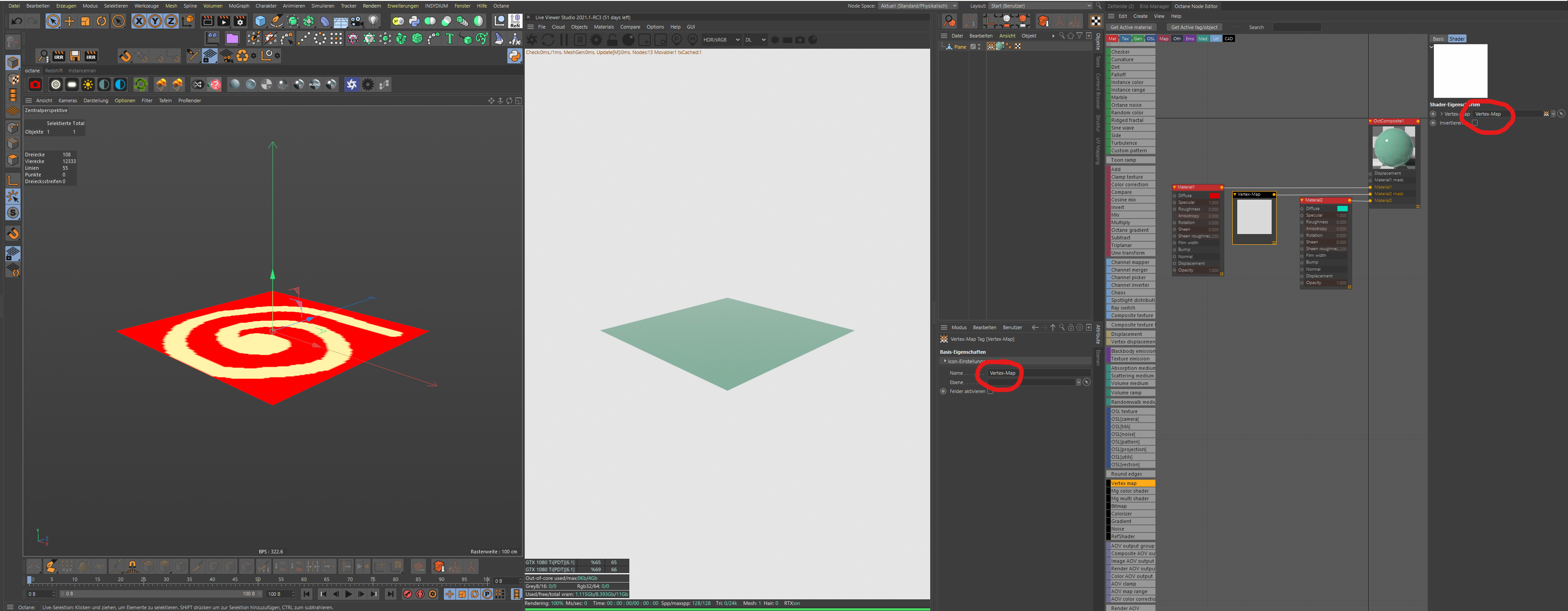Image resolution: width=1568 pixels, height=611 pixels.
Task: Open Octane settings gear icon
Action: (368, 84)
